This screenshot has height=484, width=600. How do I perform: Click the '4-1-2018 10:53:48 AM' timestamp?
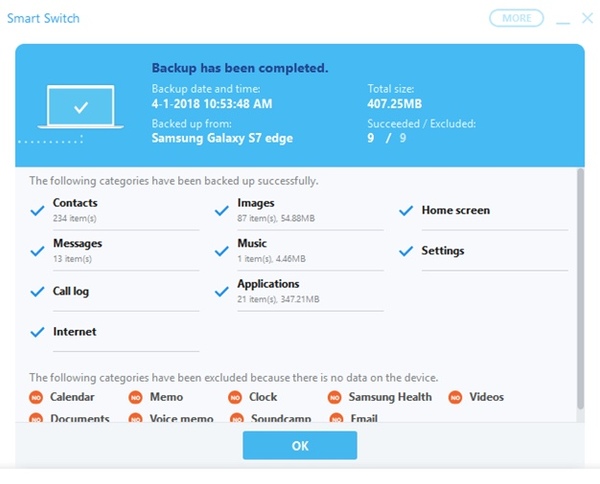tap(212, 104)
